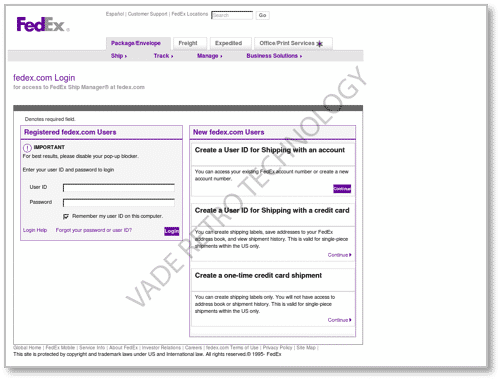Expand the Manage menu
This screenshot has height=381, width=501.
(x=209, y=56)
